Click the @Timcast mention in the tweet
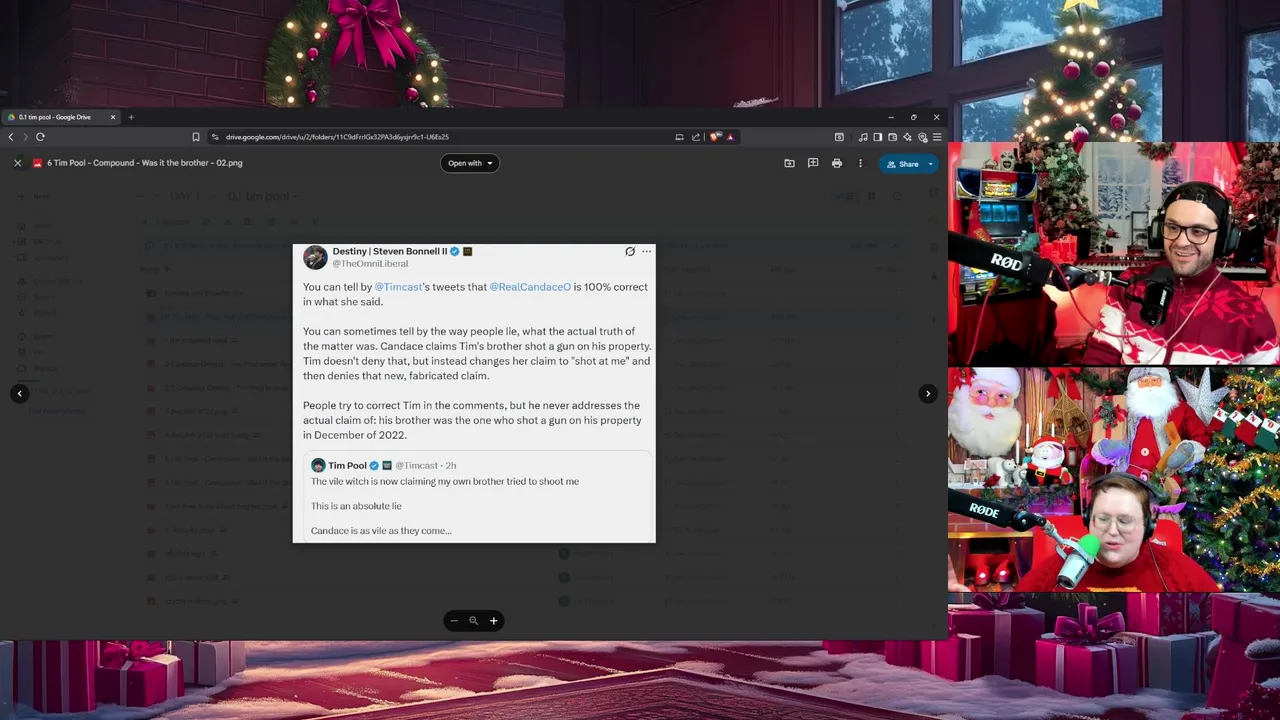Image resolution: width=1280 pixels, height=720 pixels. point(398,287)
